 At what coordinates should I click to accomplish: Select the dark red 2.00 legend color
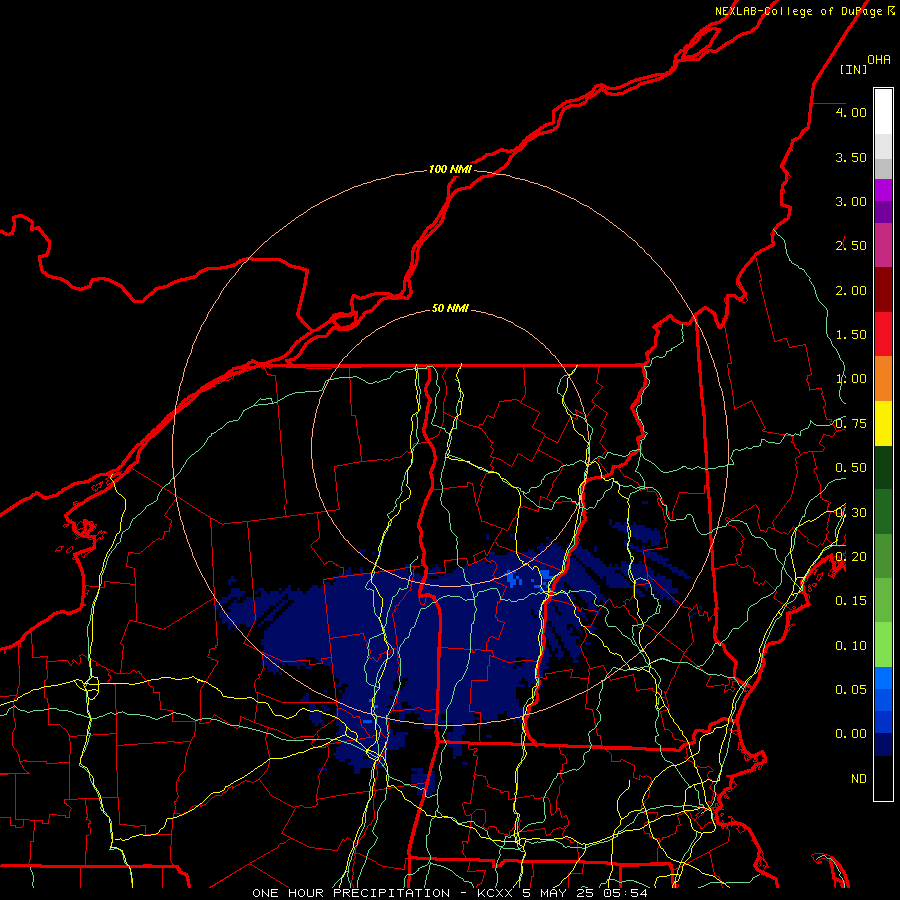pos(883,290)
